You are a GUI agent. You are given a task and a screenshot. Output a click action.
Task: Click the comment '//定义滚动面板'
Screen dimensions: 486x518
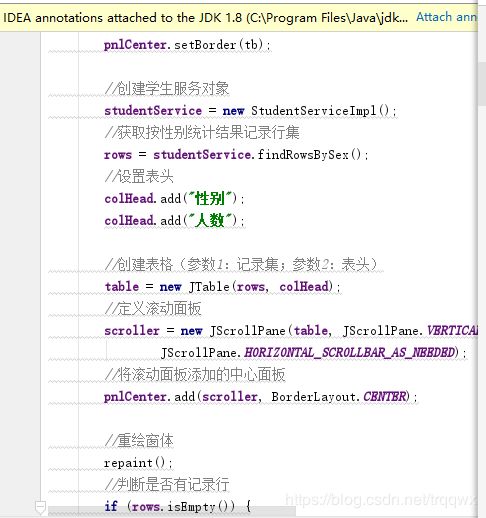[x=153, y=309]
